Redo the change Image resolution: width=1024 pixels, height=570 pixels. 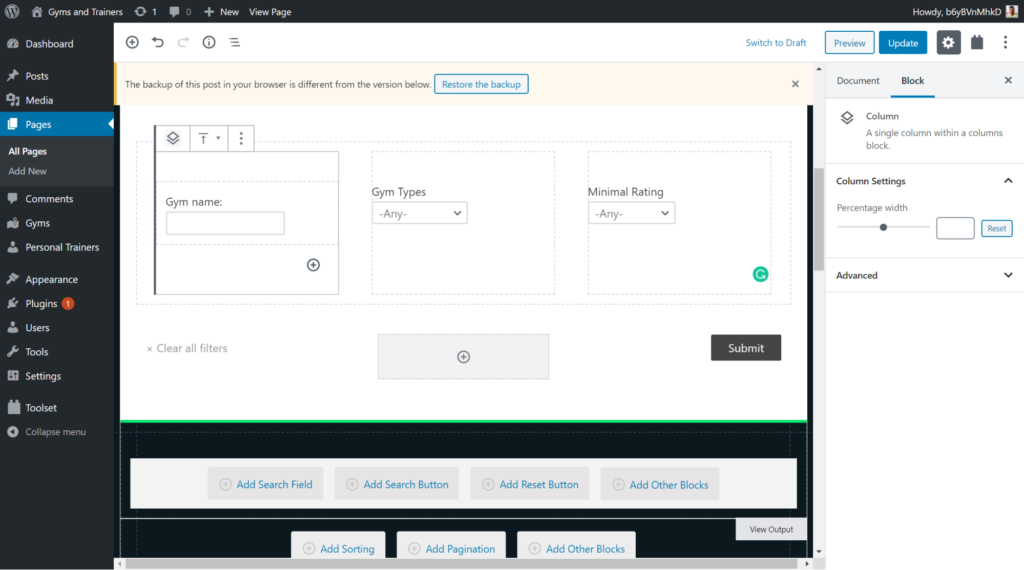184,42
